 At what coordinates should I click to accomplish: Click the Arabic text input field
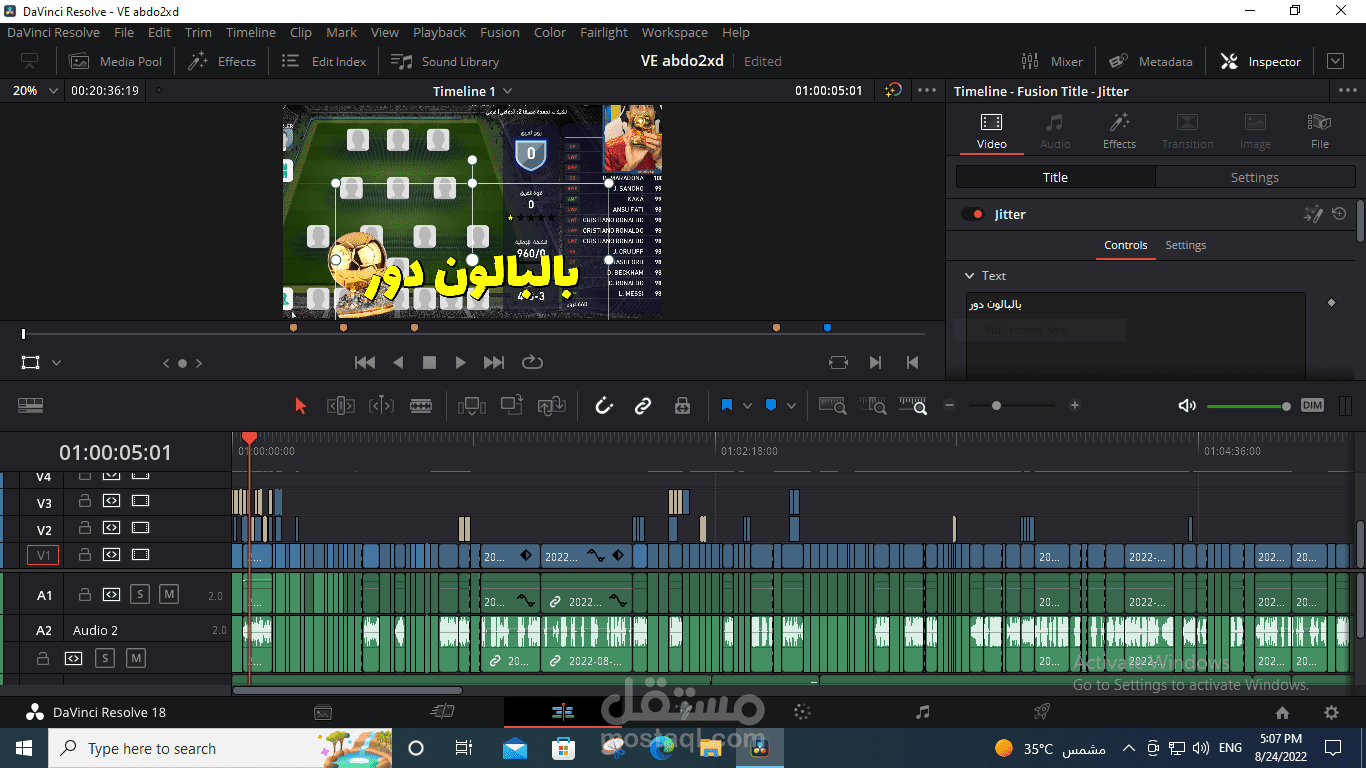[1135, 335]
